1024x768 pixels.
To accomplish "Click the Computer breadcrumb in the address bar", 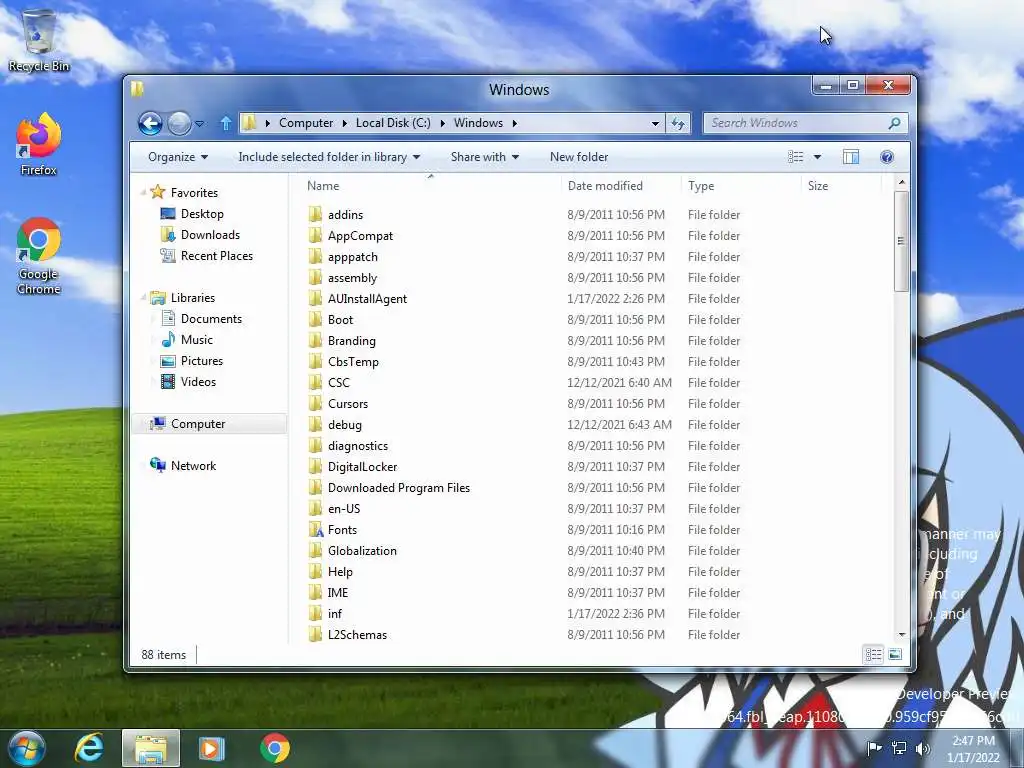I will pyautogui.click(x=306, y=123).
